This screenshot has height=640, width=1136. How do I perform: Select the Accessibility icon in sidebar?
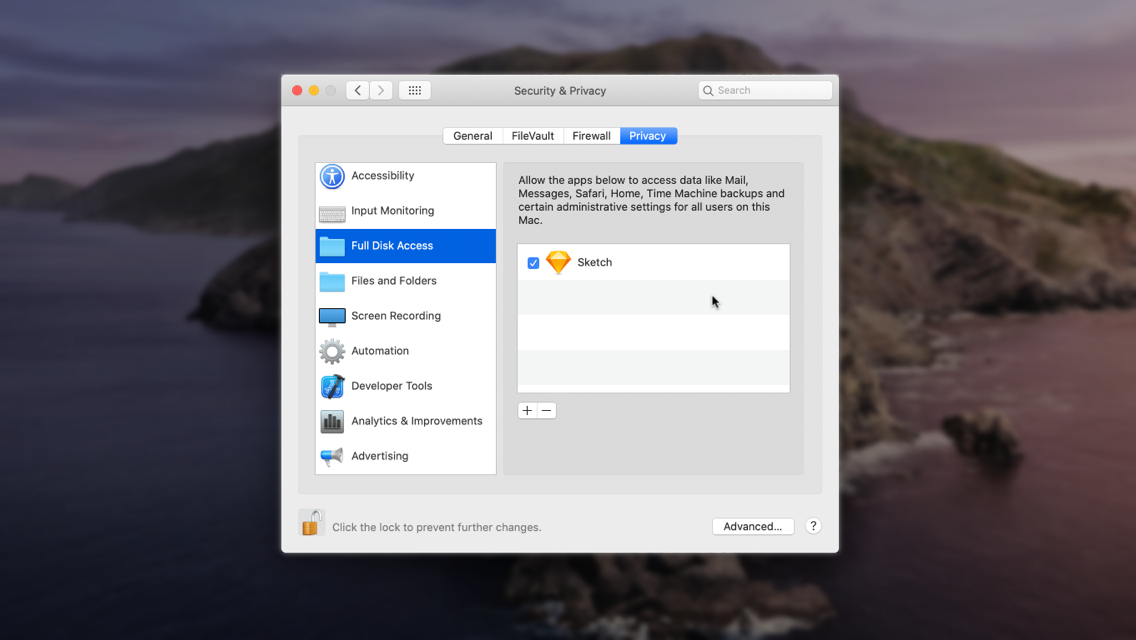pos(332,176)
